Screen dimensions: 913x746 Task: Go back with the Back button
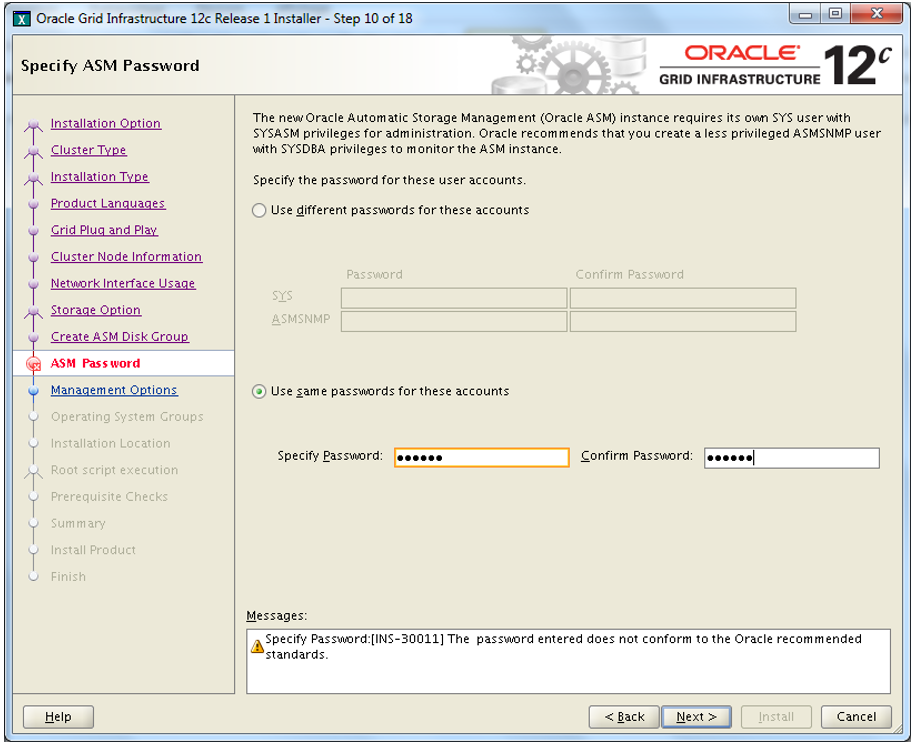(x=624, y=717)
